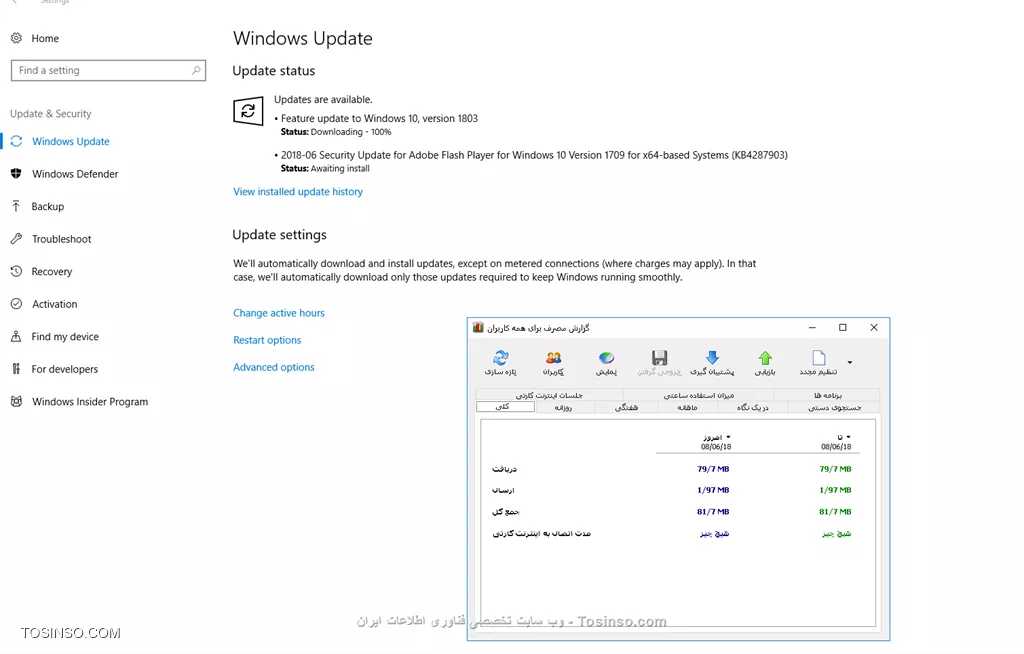Open the Restart options link
Viewport: 1024px width, 654px height.
coord(267,340)
